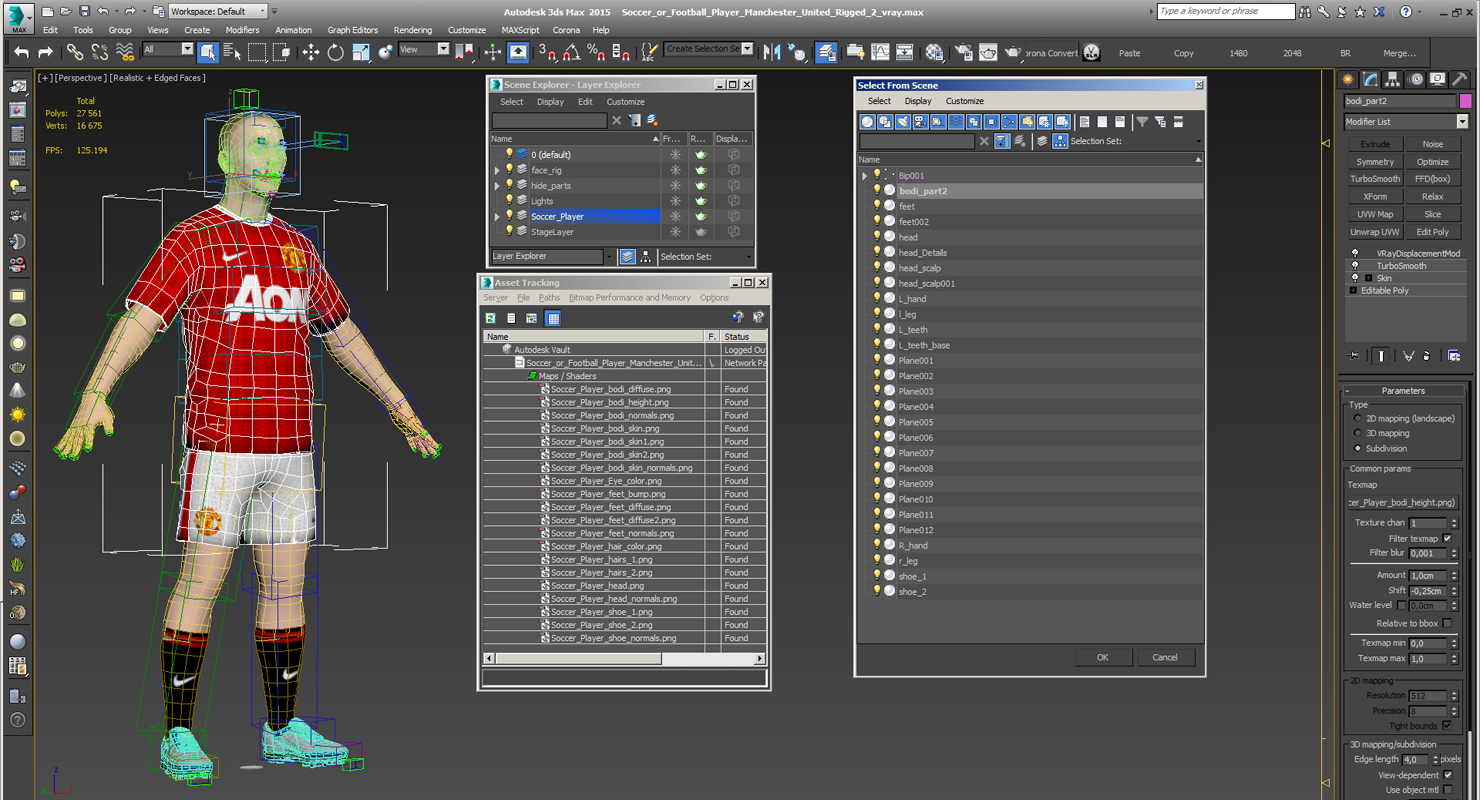This screenshot has width=1480, height=800.
Task: Open the Corona menu
Action: tap(566, 30)
